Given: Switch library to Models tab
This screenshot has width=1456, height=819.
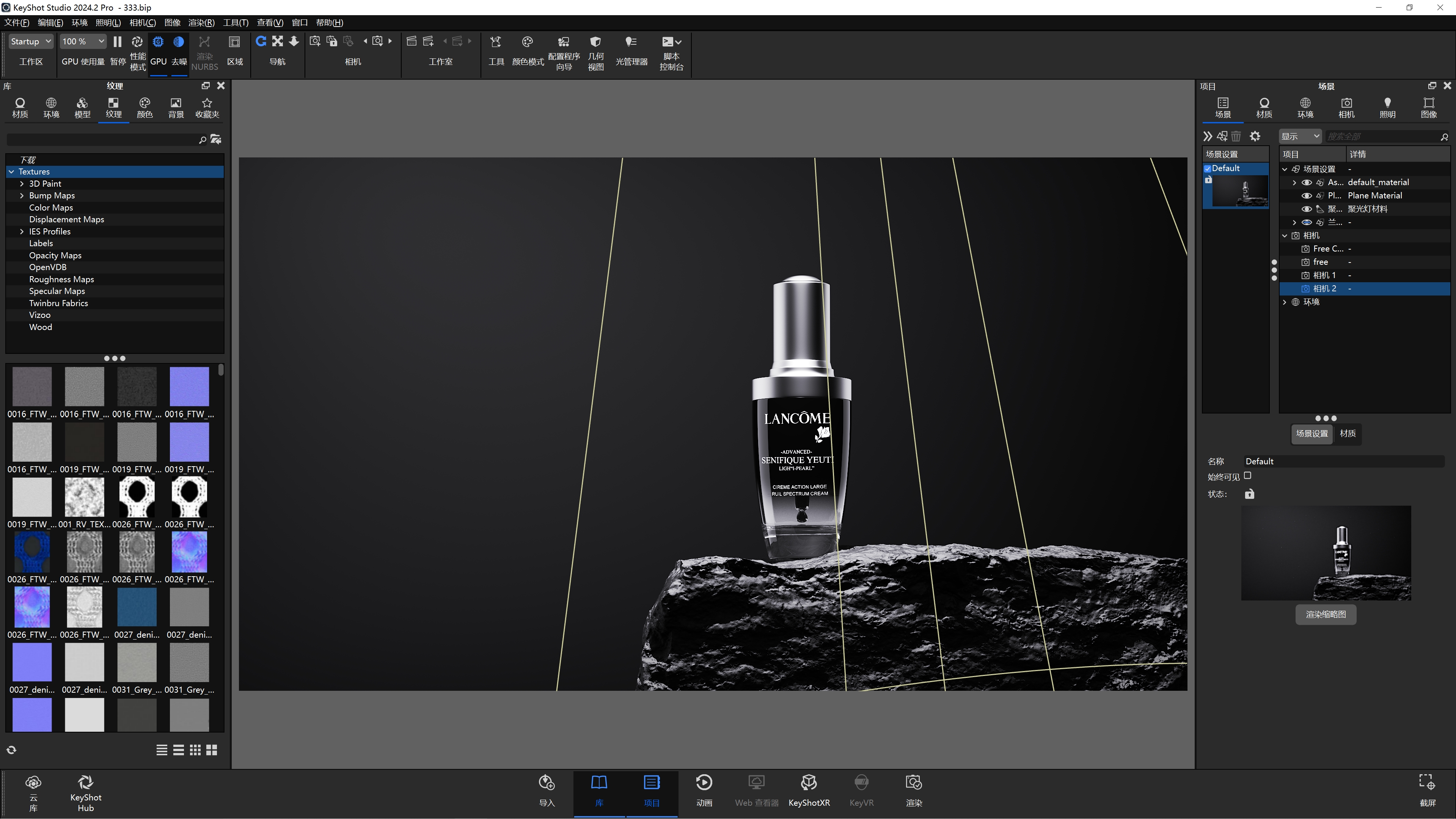Looking at the screenshot, I should click(83, 107).
